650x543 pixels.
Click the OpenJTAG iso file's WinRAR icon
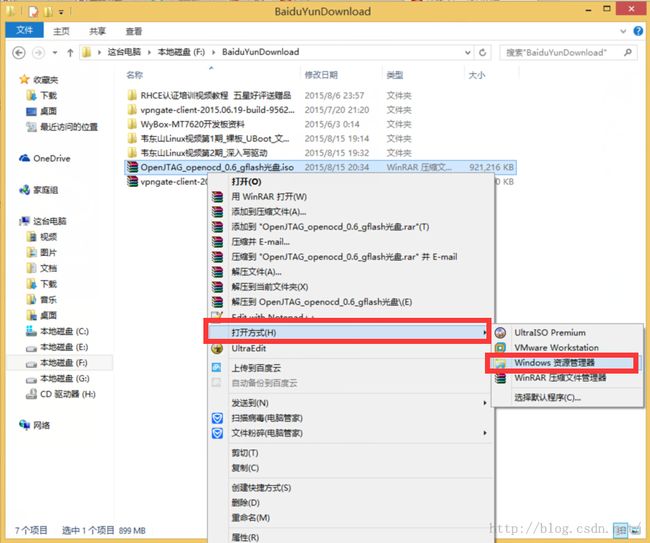[132, 167]
